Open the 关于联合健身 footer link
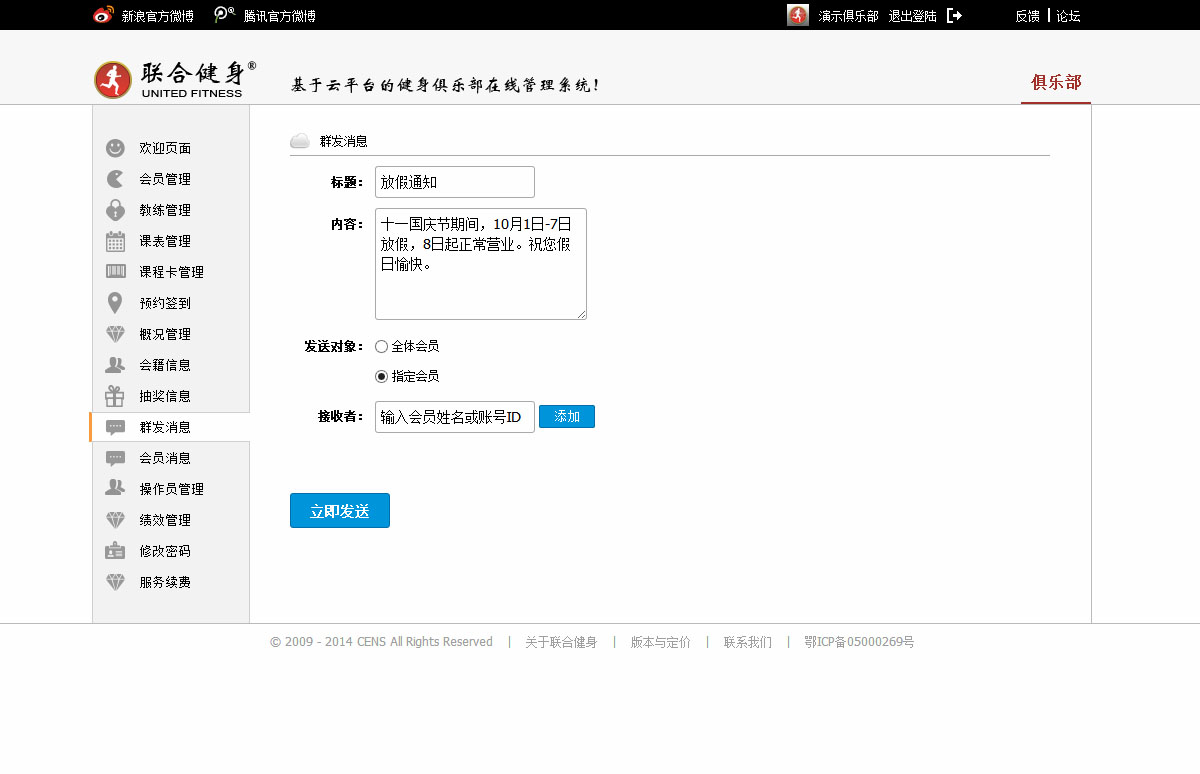Viewport: 1200px width, 774px height. [561, 642]
